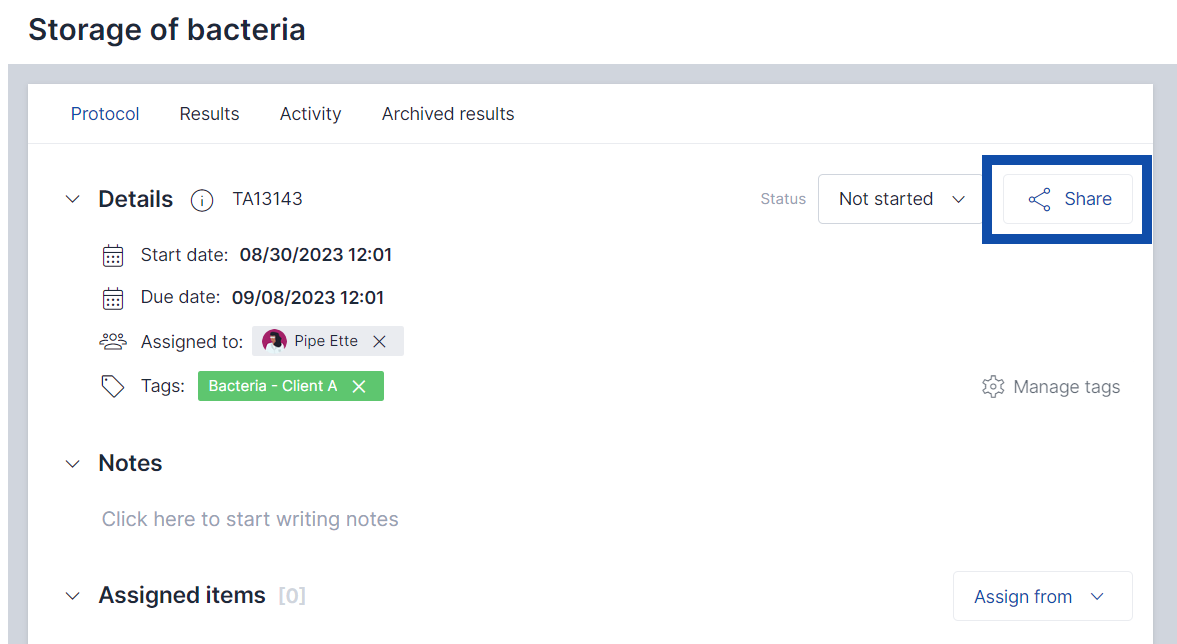Open the Activity tab
The height and width of the screenshot is (644, 1177).
click(310, 114)
